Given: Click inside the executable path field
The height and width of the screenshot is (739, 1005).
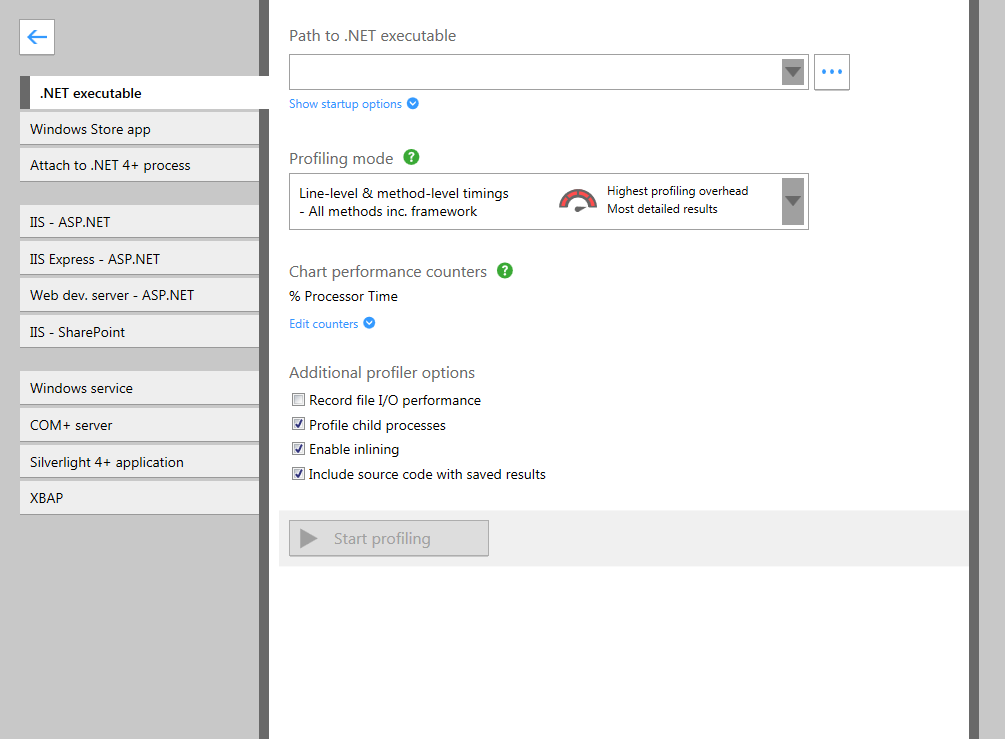Looking at the screenshot, I should [530, 71].
